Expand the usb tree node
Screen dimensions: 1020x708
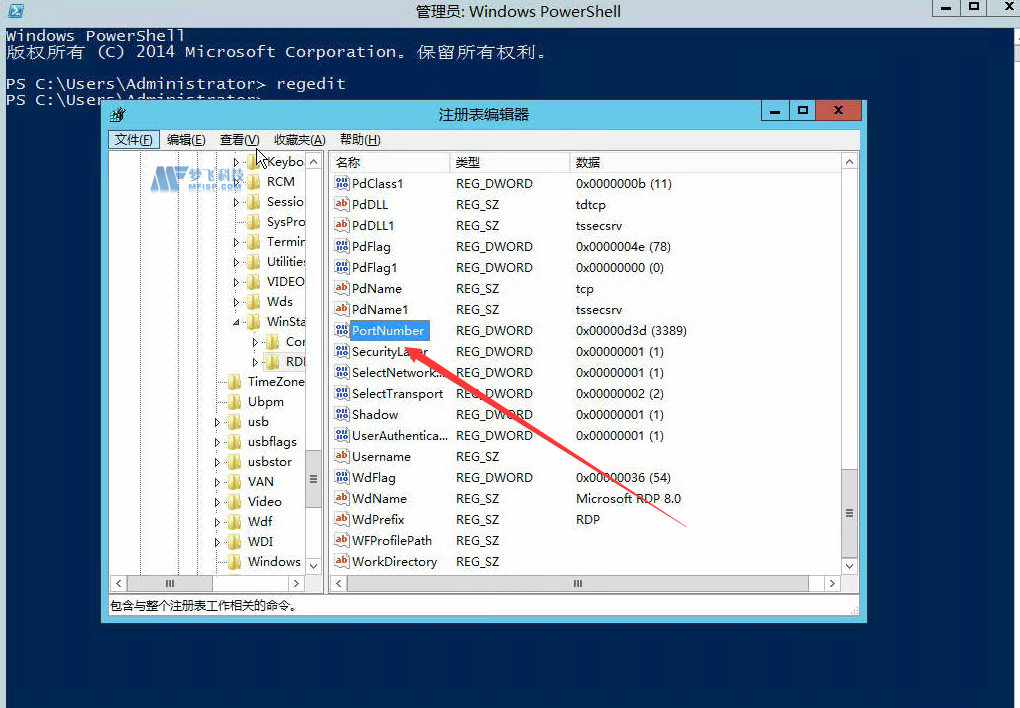click(x=216, y=421)
